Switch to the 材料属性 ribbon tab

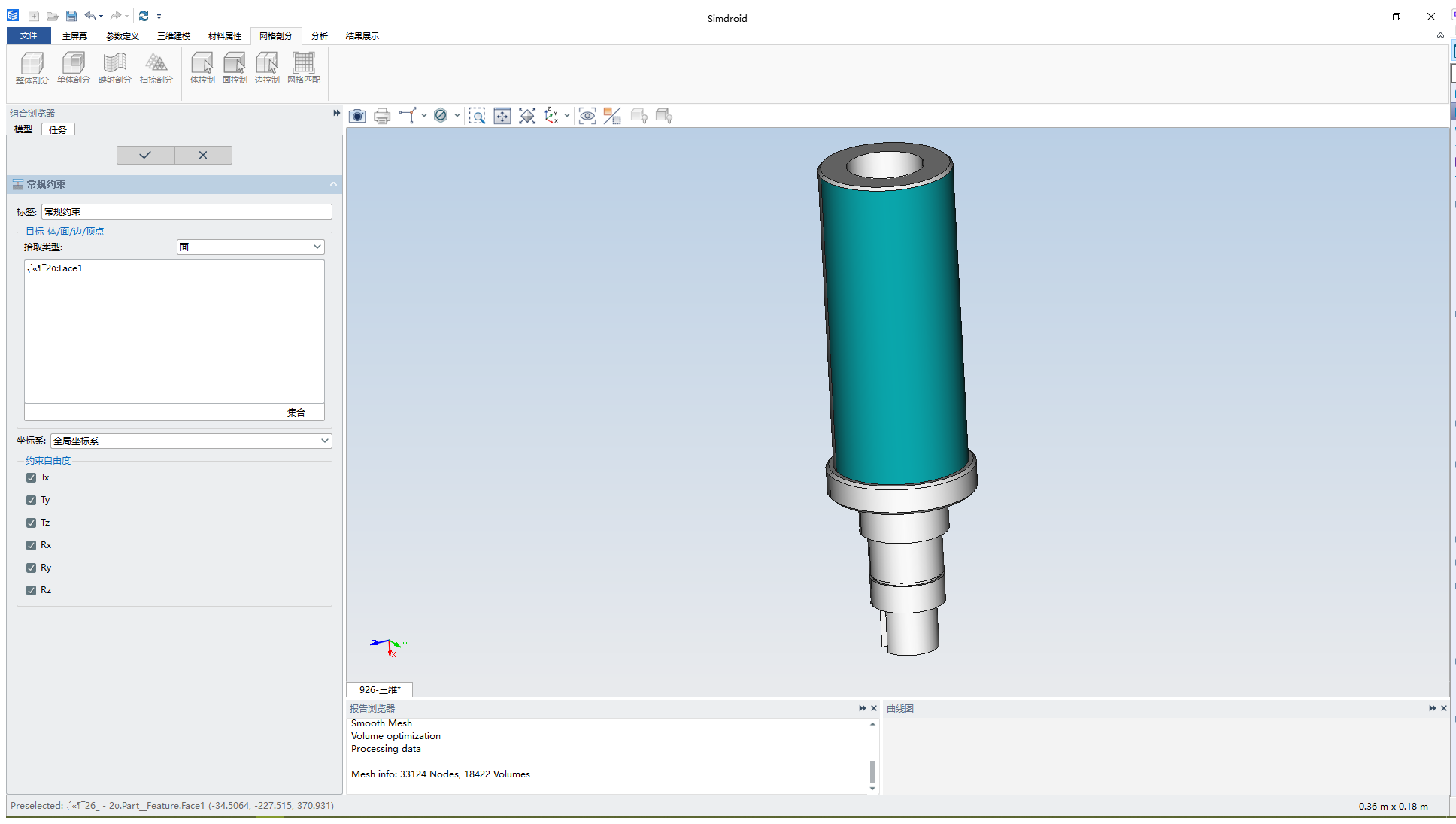point(225,36)
